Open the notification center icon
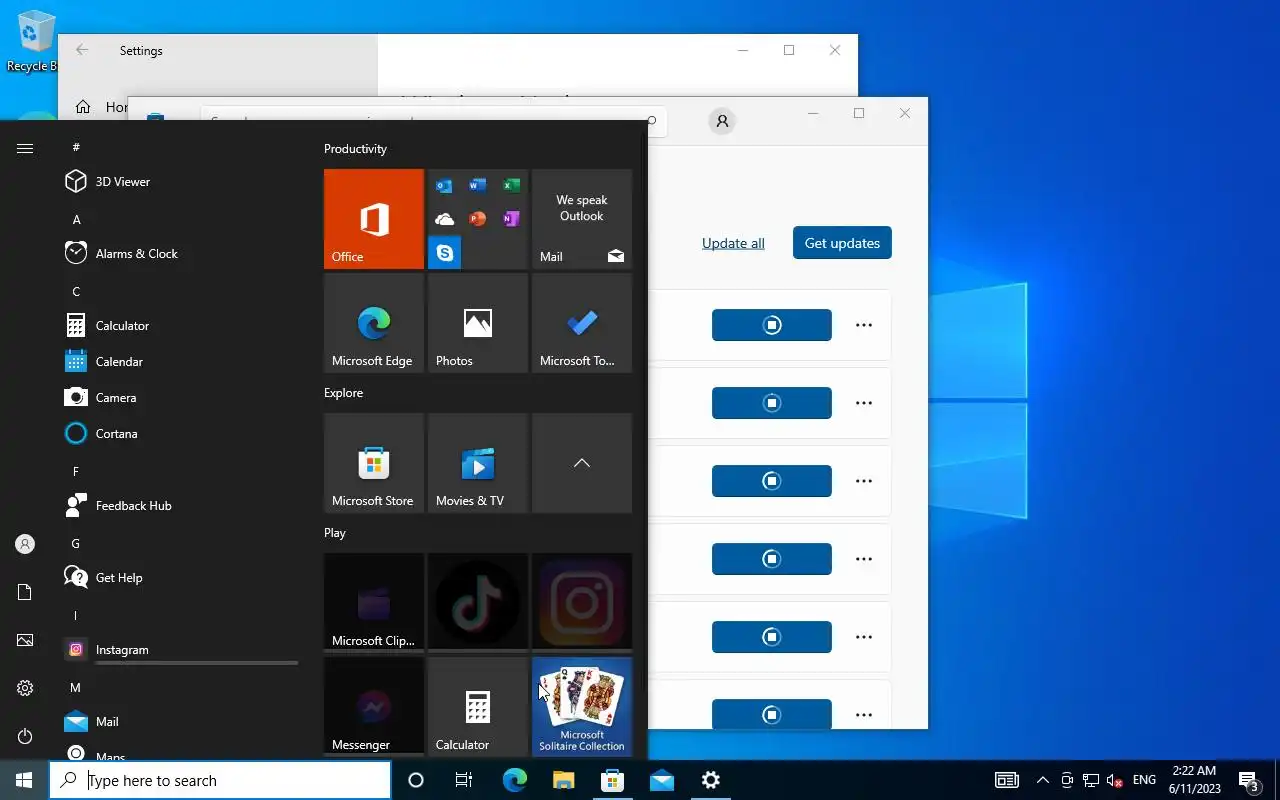This screenshot has height=800, width=1280. 1248,780
